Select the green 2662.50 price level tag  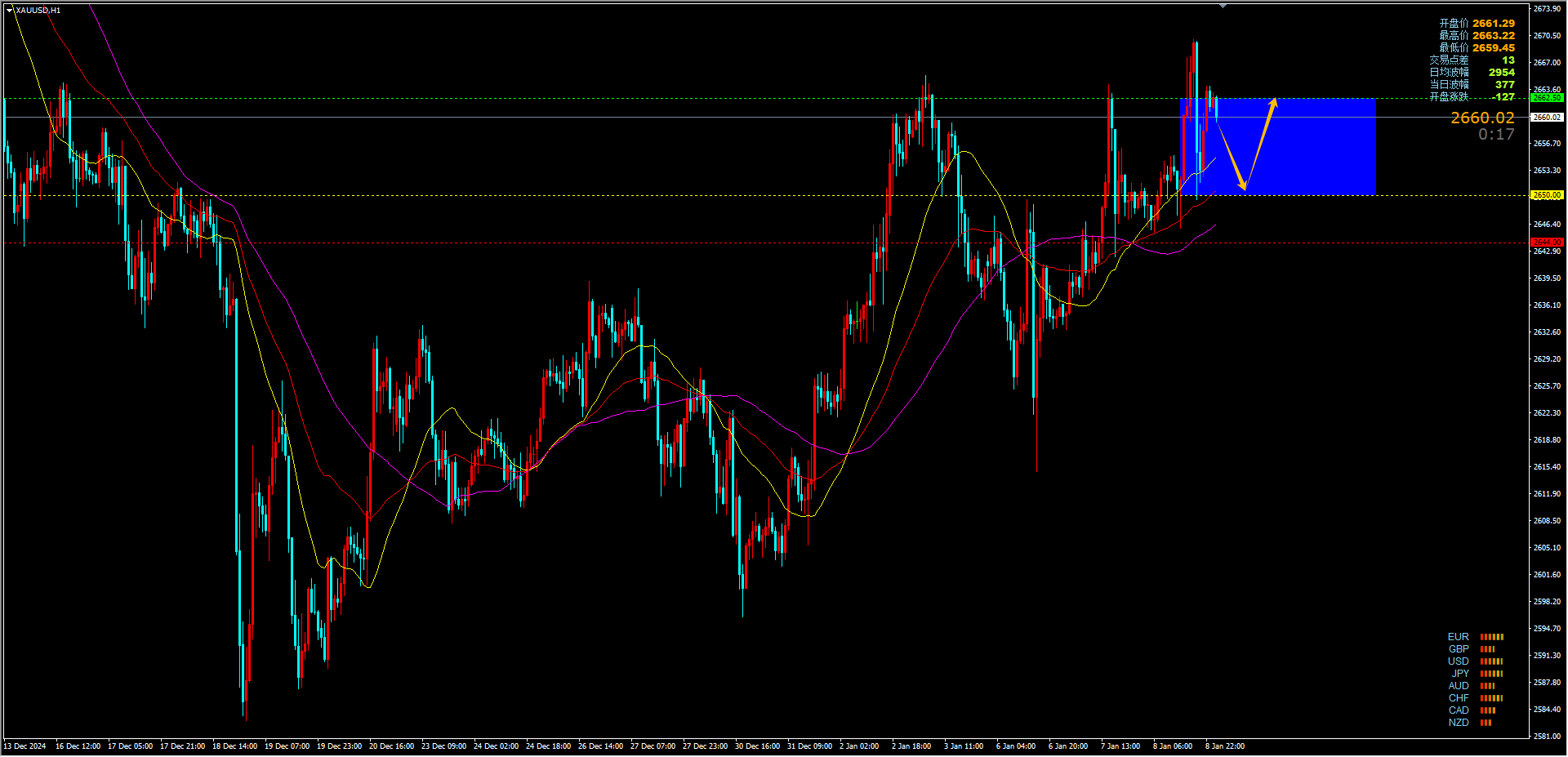(x=1547, y=98)
